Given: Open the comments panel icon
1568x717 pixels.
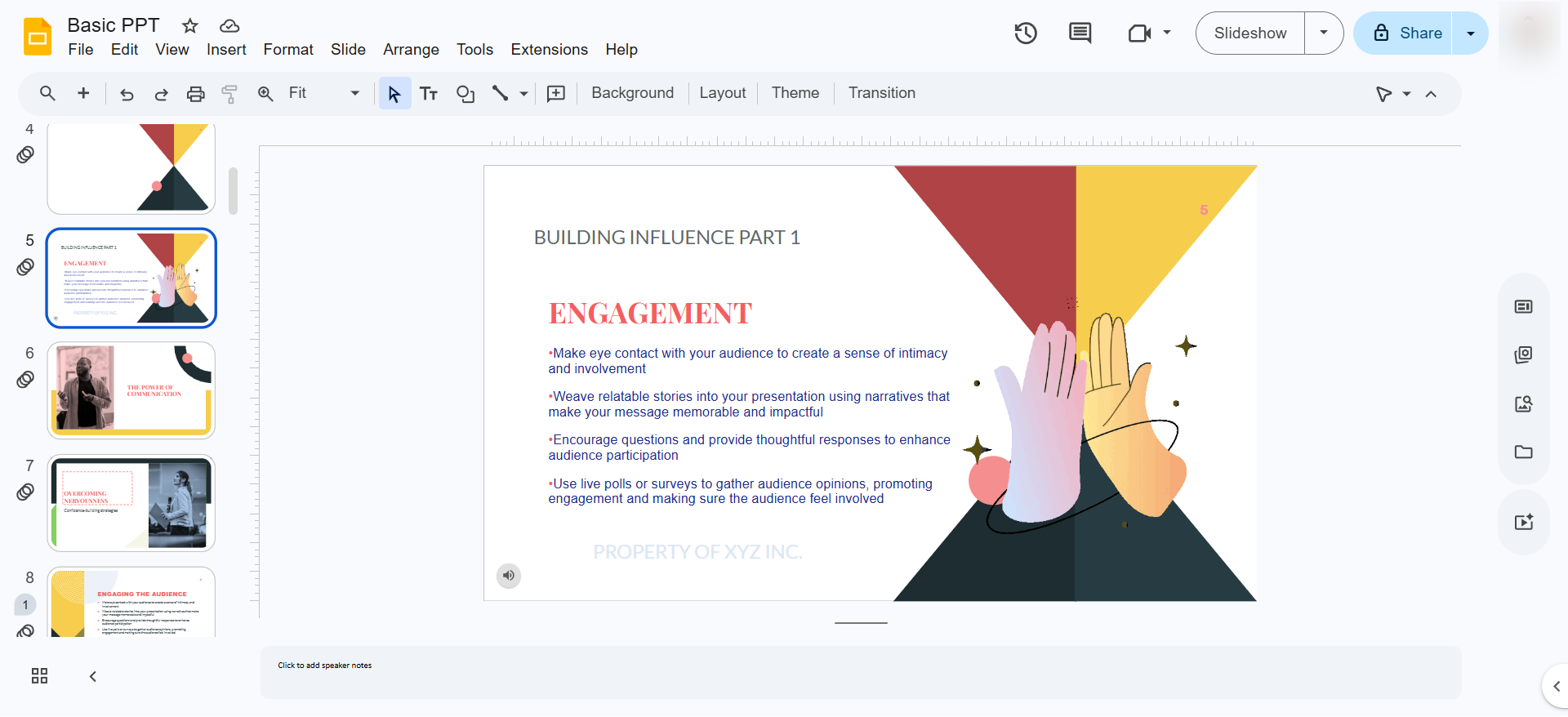Looking at the screenshot, I should (x=1080, y=33).
